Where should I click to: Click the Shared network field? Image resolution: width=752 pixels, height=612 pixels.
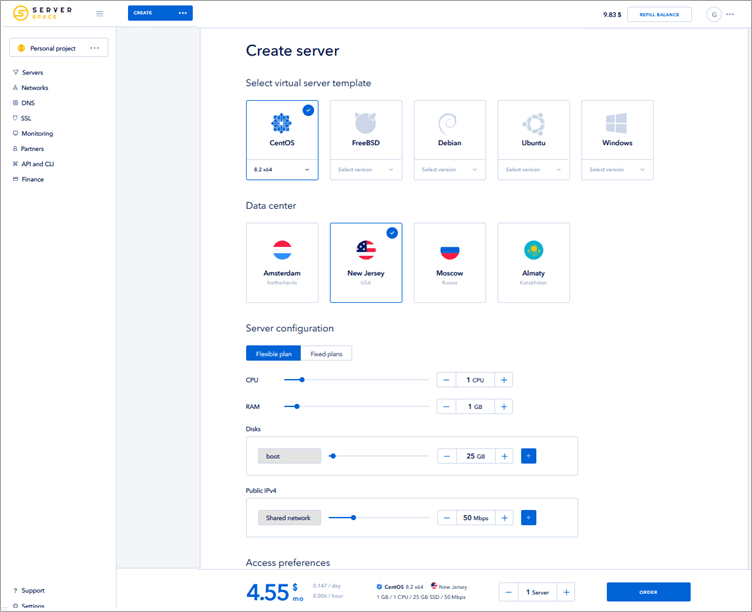[x=289, y=518]
